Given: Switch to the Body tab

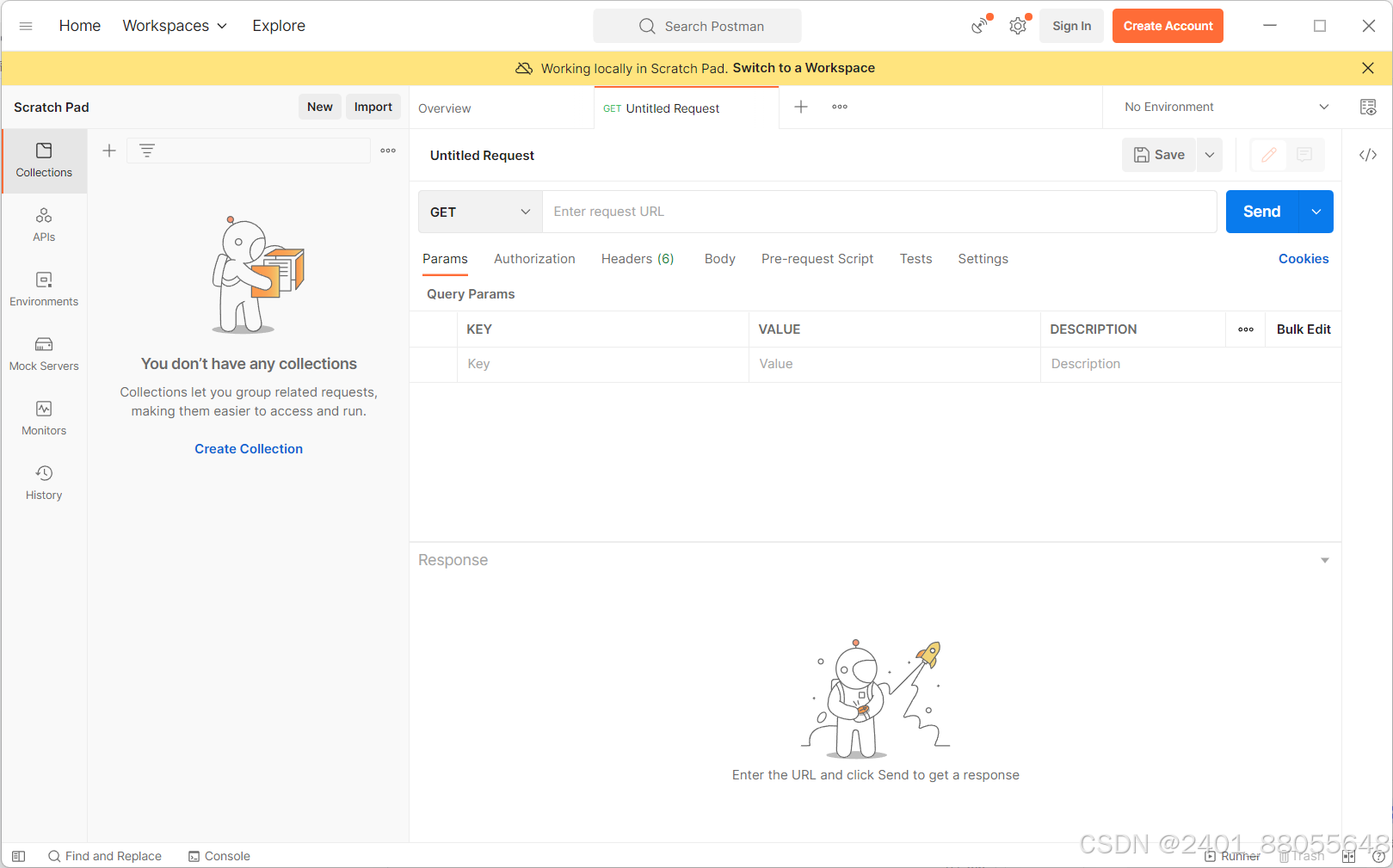Looking at the screenshot, I should [720, 259].
